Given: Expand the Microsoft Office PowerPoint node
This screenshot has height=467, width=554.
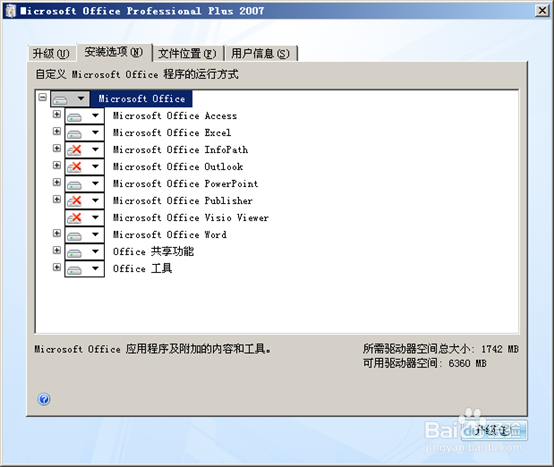Looking at the screenshot, I should (x=57, y=182).
